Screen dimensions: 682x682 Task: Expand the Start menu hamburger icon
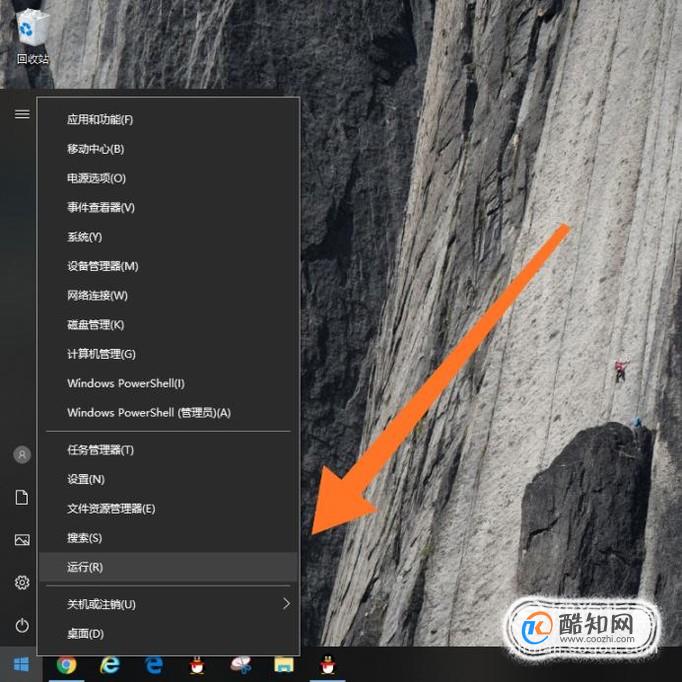(x=22, y=114)
